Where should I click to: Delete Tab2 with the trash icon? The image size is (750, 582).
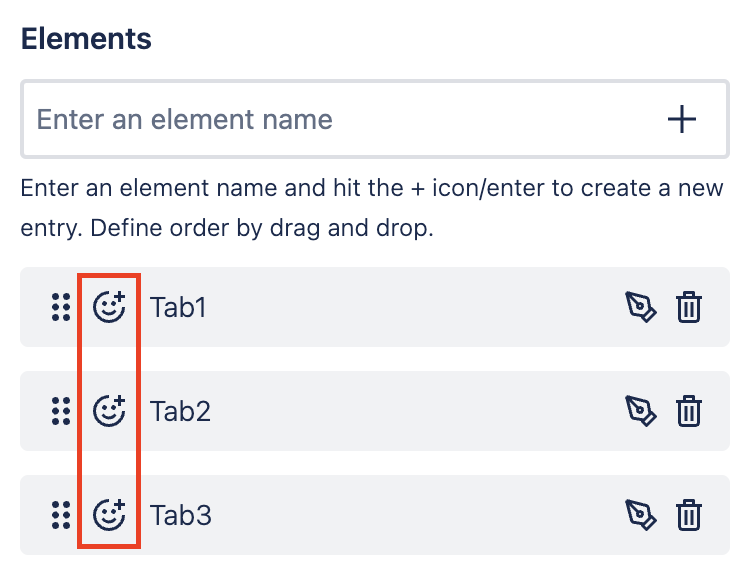689,411
